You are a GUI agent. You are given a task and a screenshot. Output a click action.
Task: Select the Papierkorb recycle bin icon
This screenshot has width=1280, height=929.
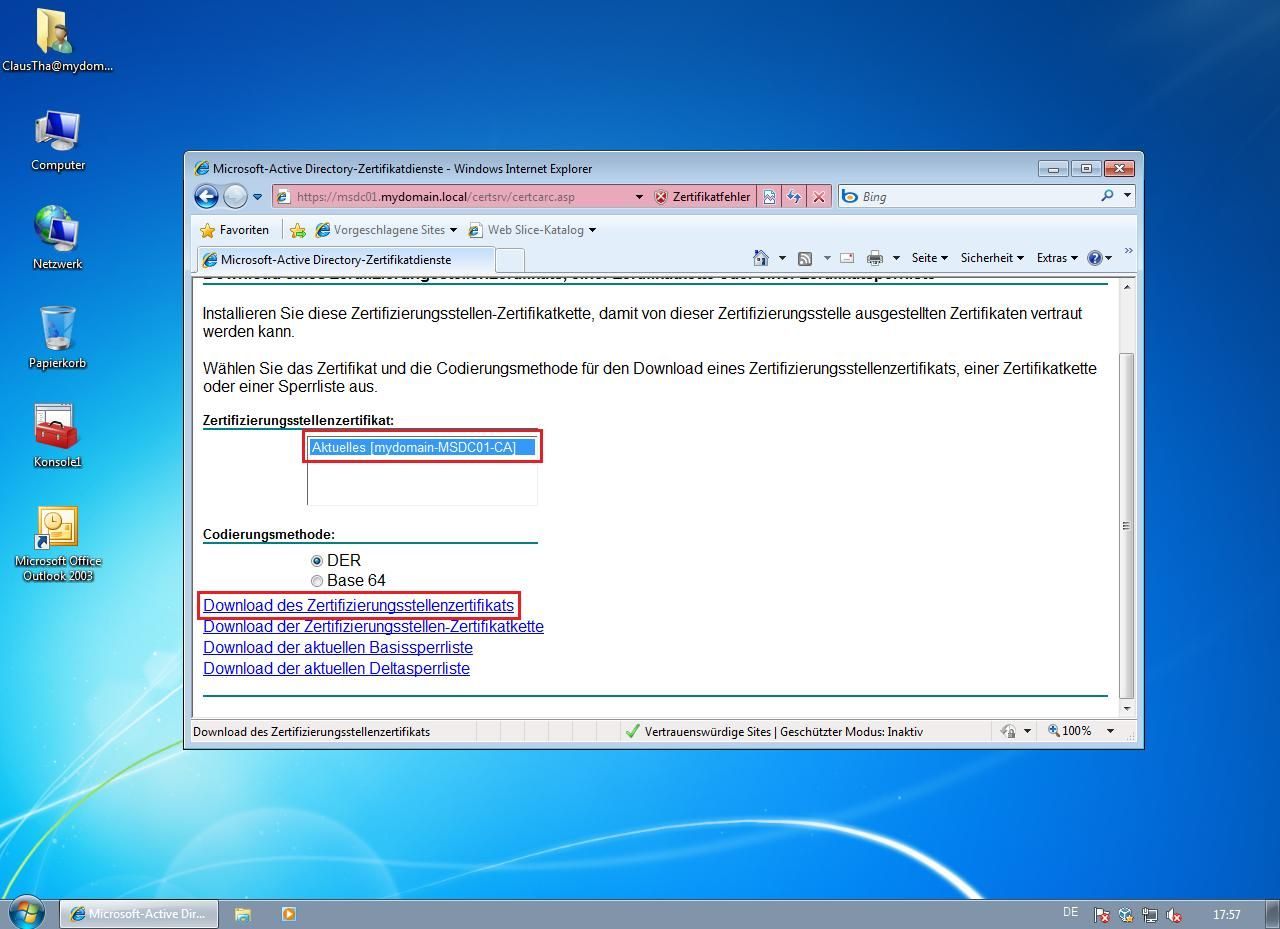57,337
